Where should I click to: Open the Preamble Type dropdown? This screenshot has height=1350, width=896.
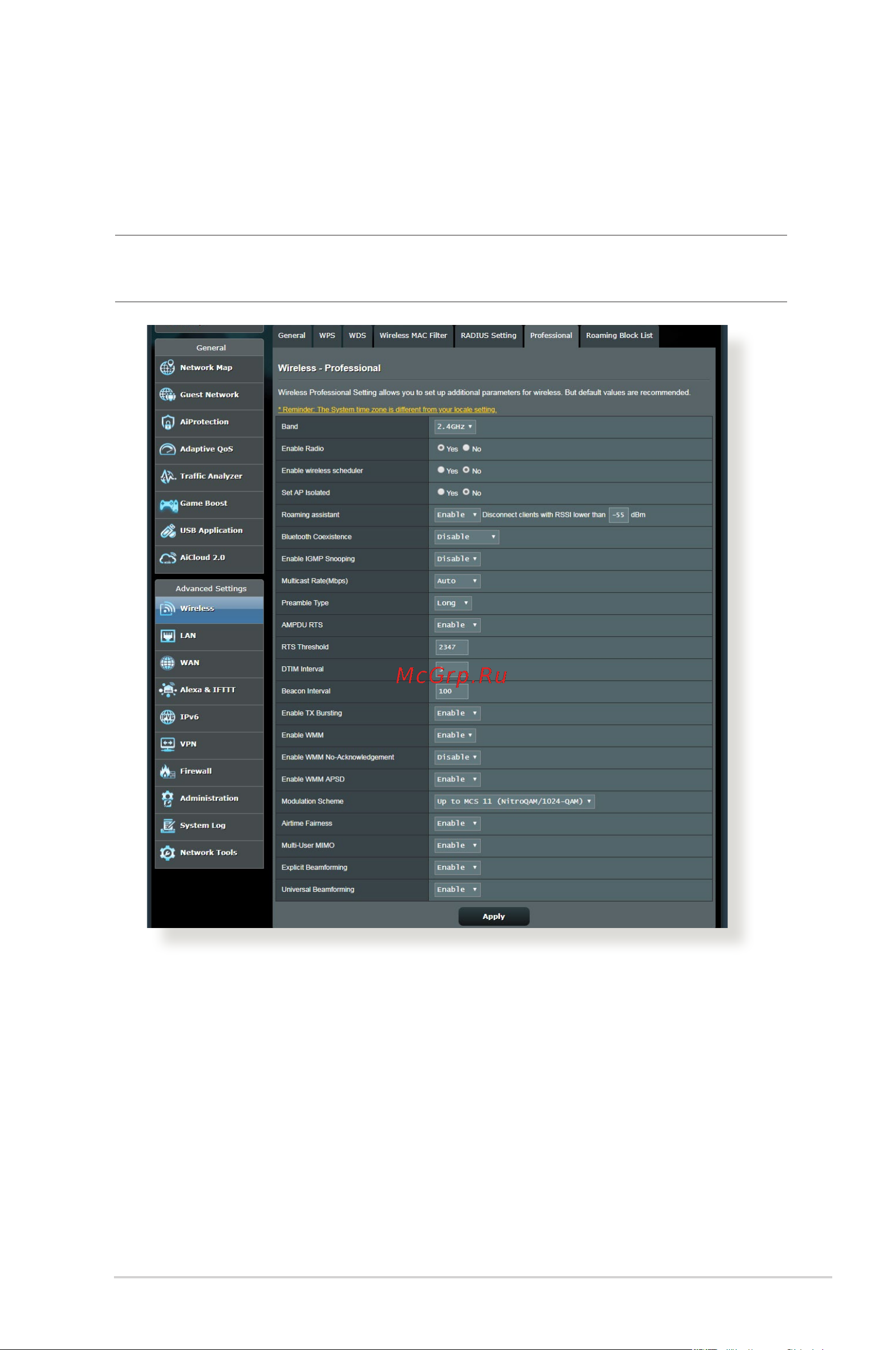453,603
